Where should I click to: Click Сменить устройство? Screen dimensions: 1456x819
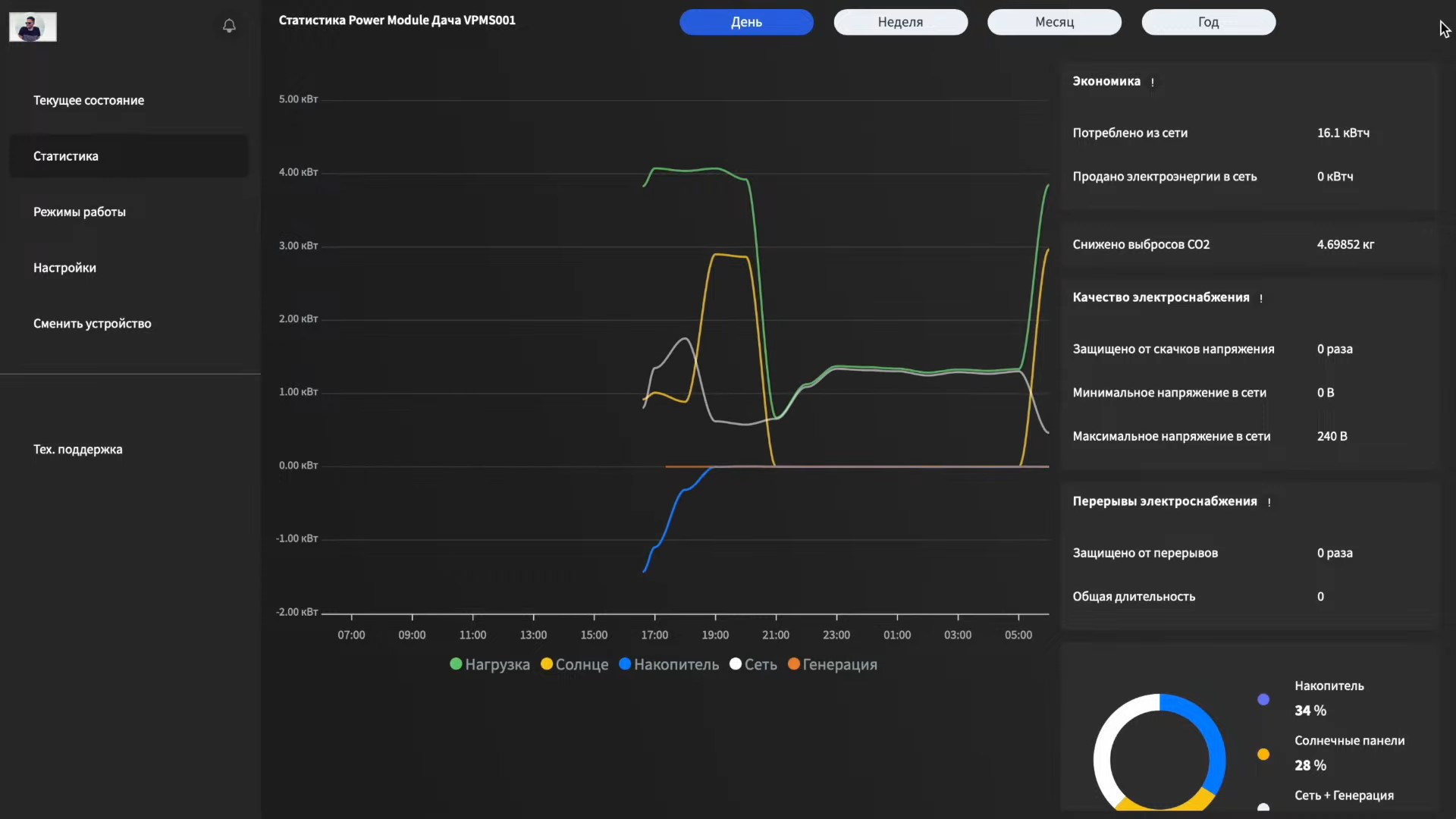93,323
